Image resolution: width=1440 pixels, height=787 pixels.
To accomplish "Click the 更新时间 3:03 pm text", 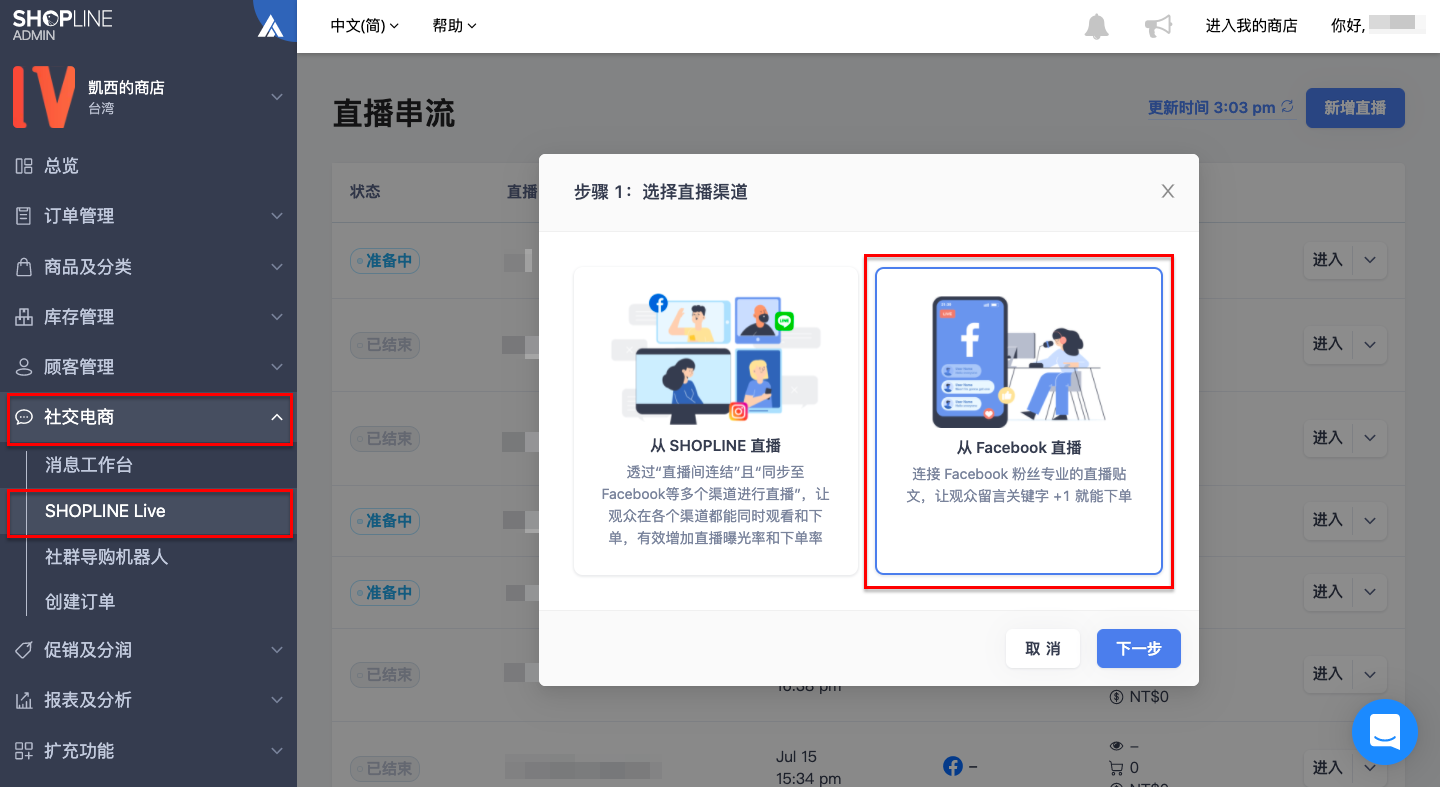I will pyautogui.click(x=1212, y=107).
